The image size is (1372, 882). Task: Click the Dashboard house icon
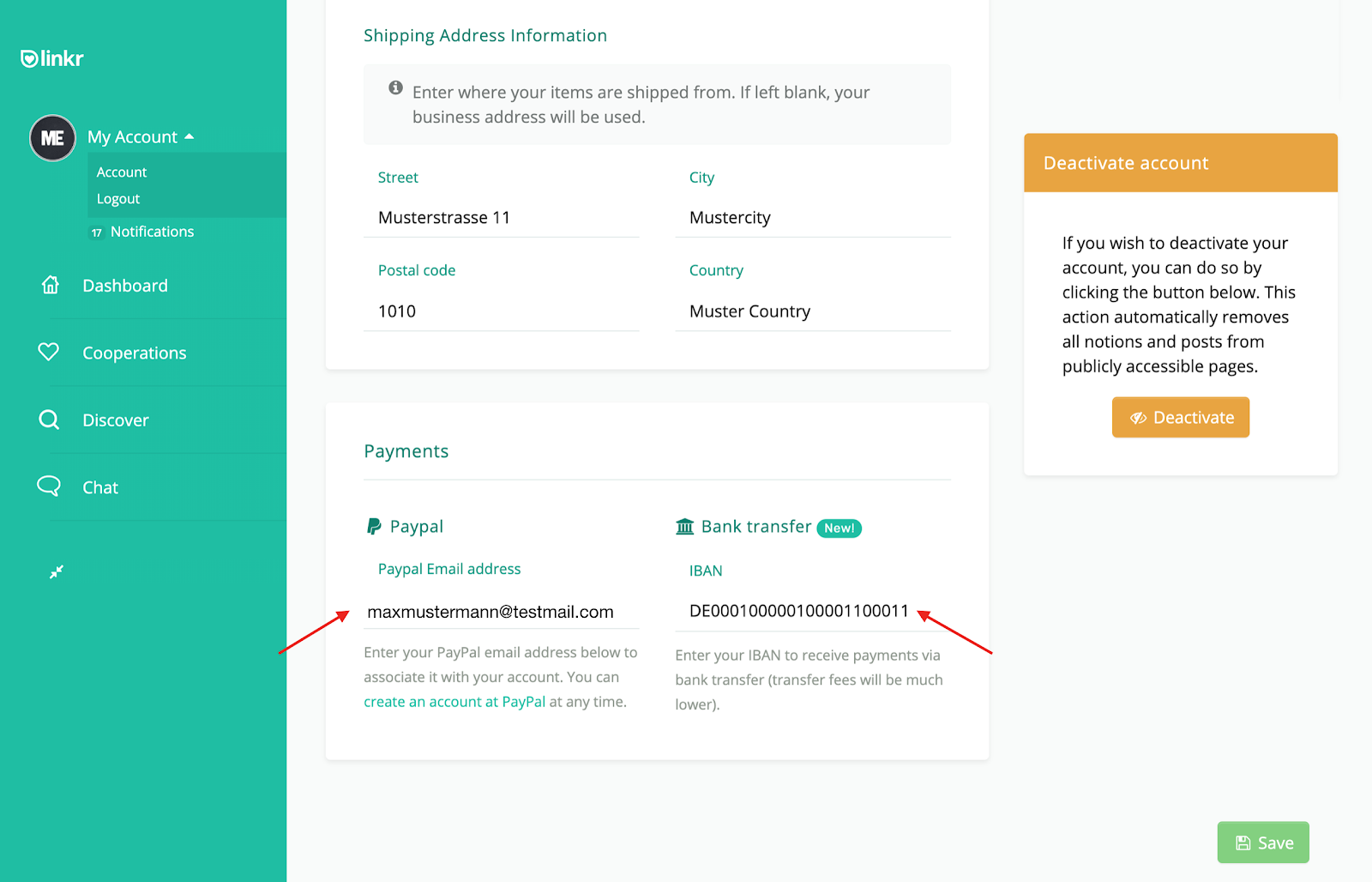coord(51,285)
